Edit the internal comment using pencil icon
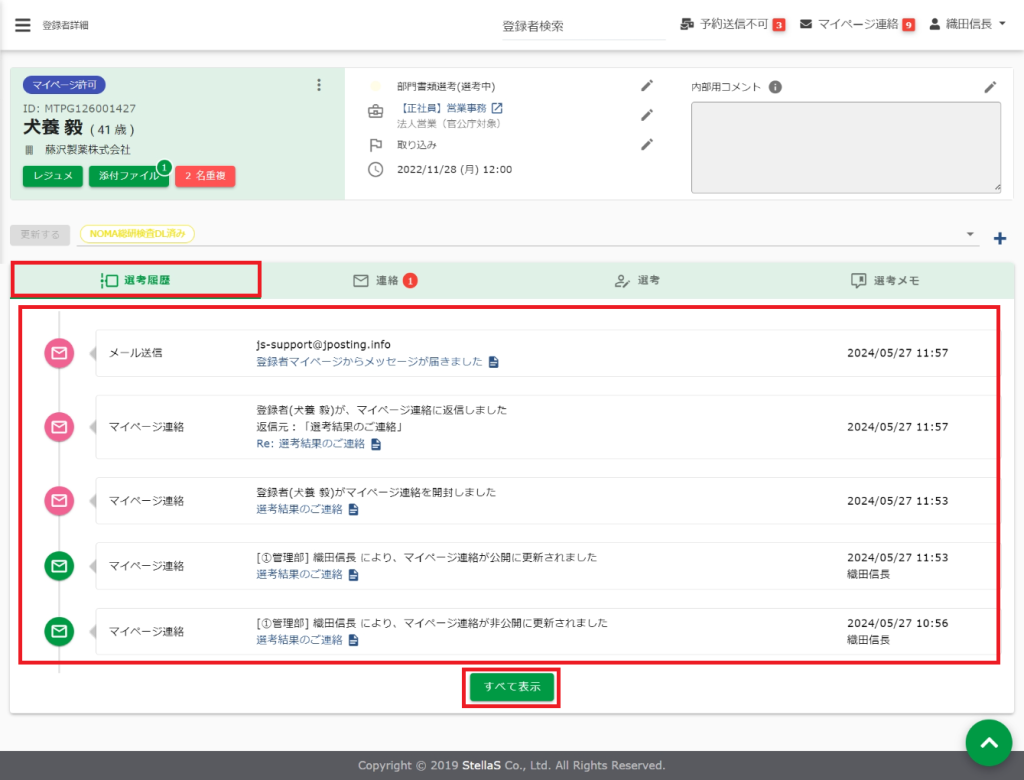Screen dimensions: 1024x780 [x=990, y=87]
